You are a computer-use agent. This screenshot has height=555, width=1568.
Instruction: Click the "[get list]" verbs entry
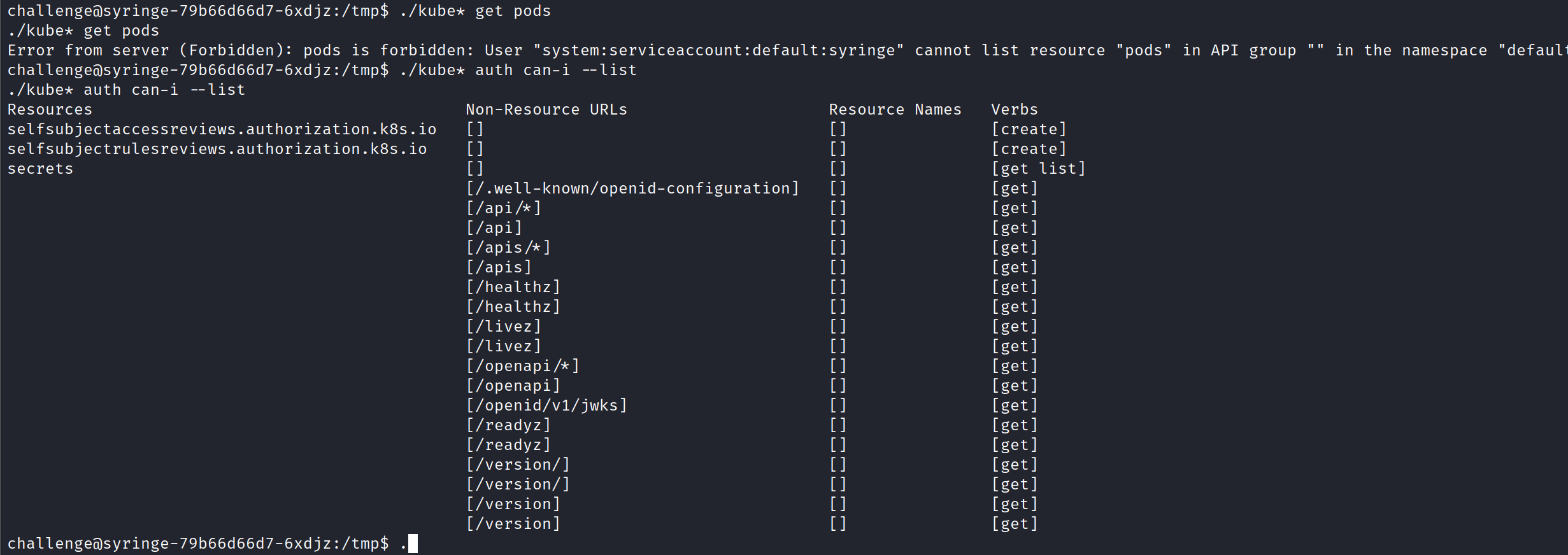1038,169
